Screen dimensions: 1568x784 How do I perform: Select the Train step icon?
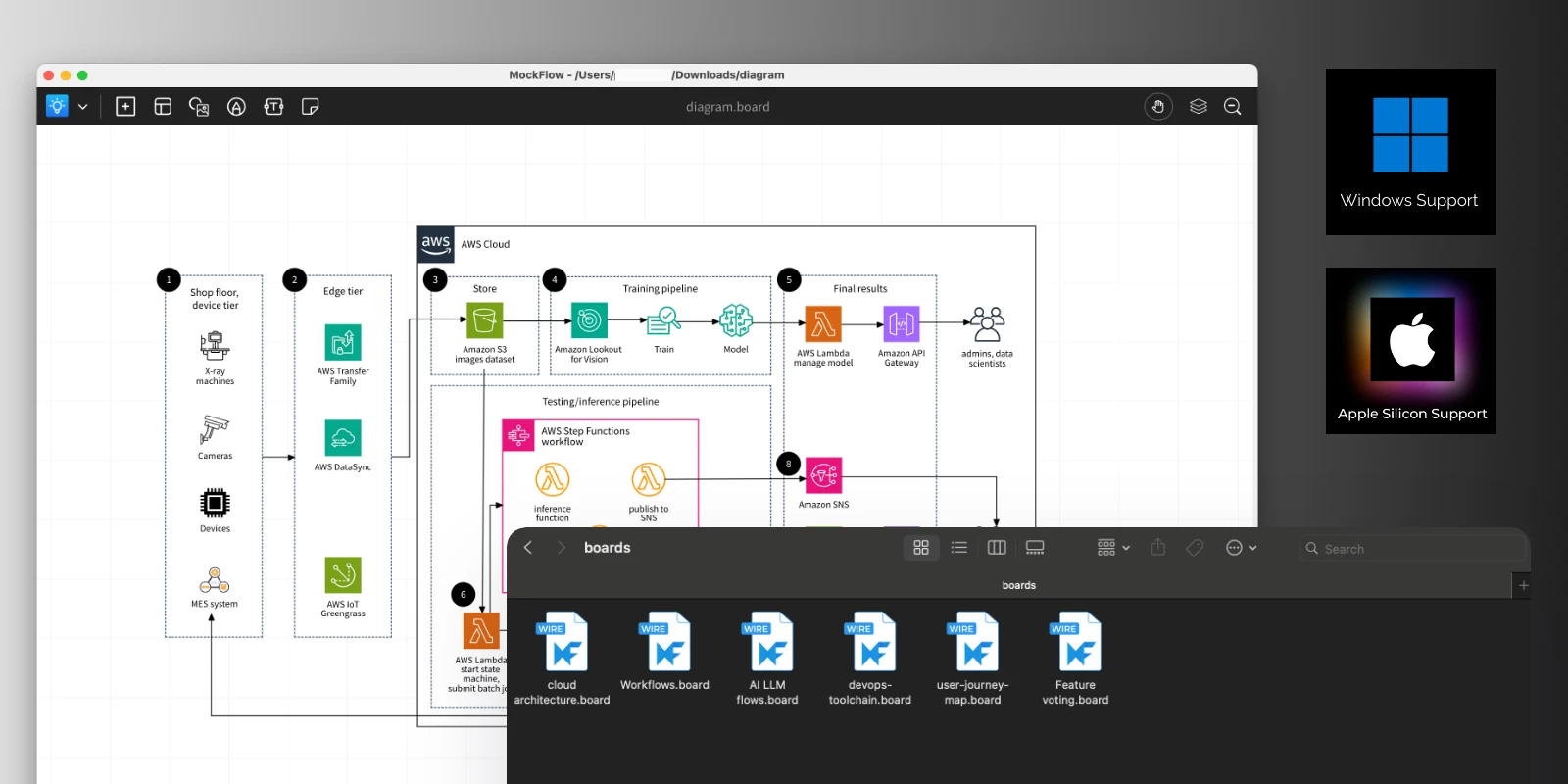coord(664,320)
